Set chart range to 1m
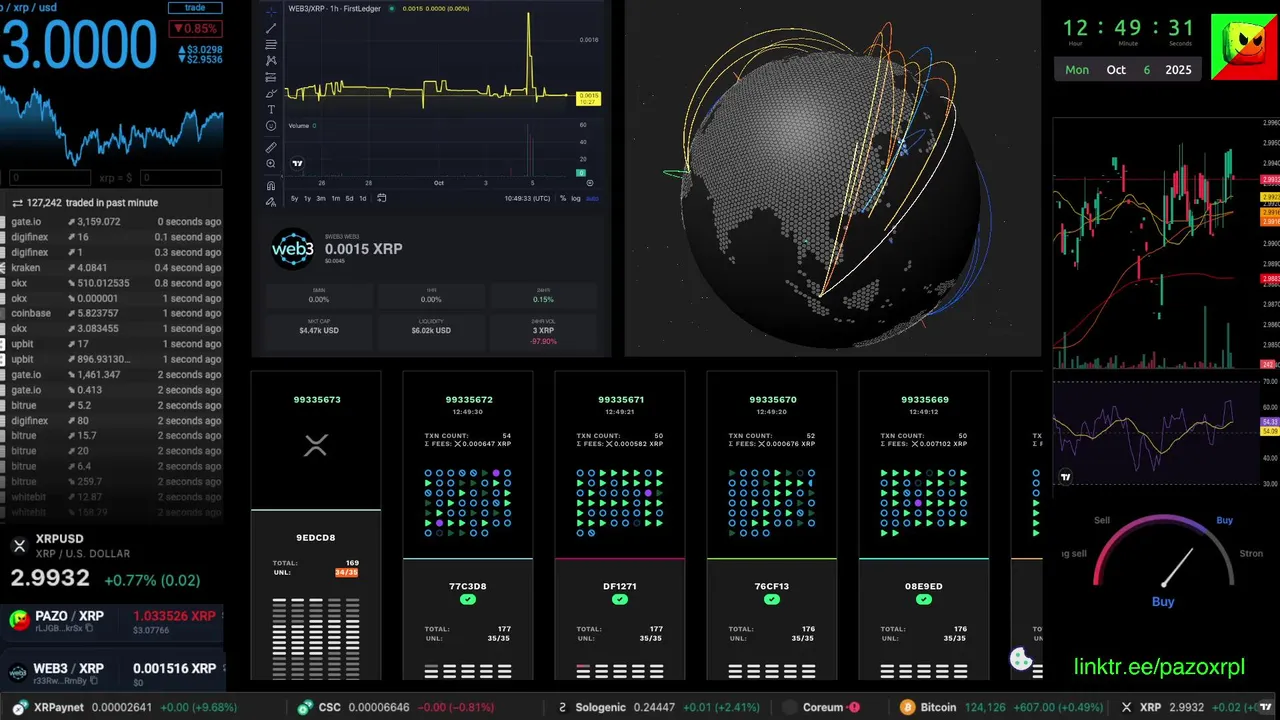This screenshot has width=1280, height=720. [x=335, y=198]
